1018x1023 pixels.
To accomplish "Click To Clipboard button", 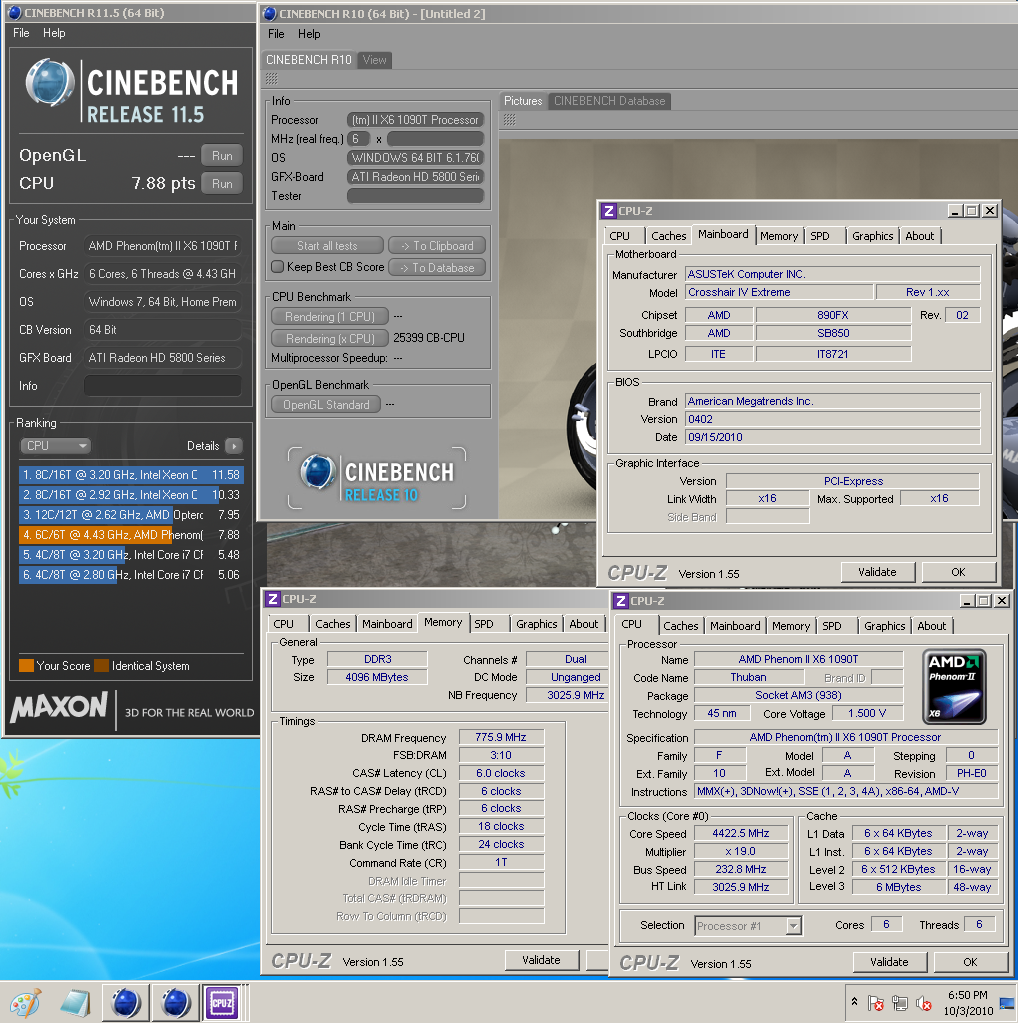I will (x=437, y=246).
